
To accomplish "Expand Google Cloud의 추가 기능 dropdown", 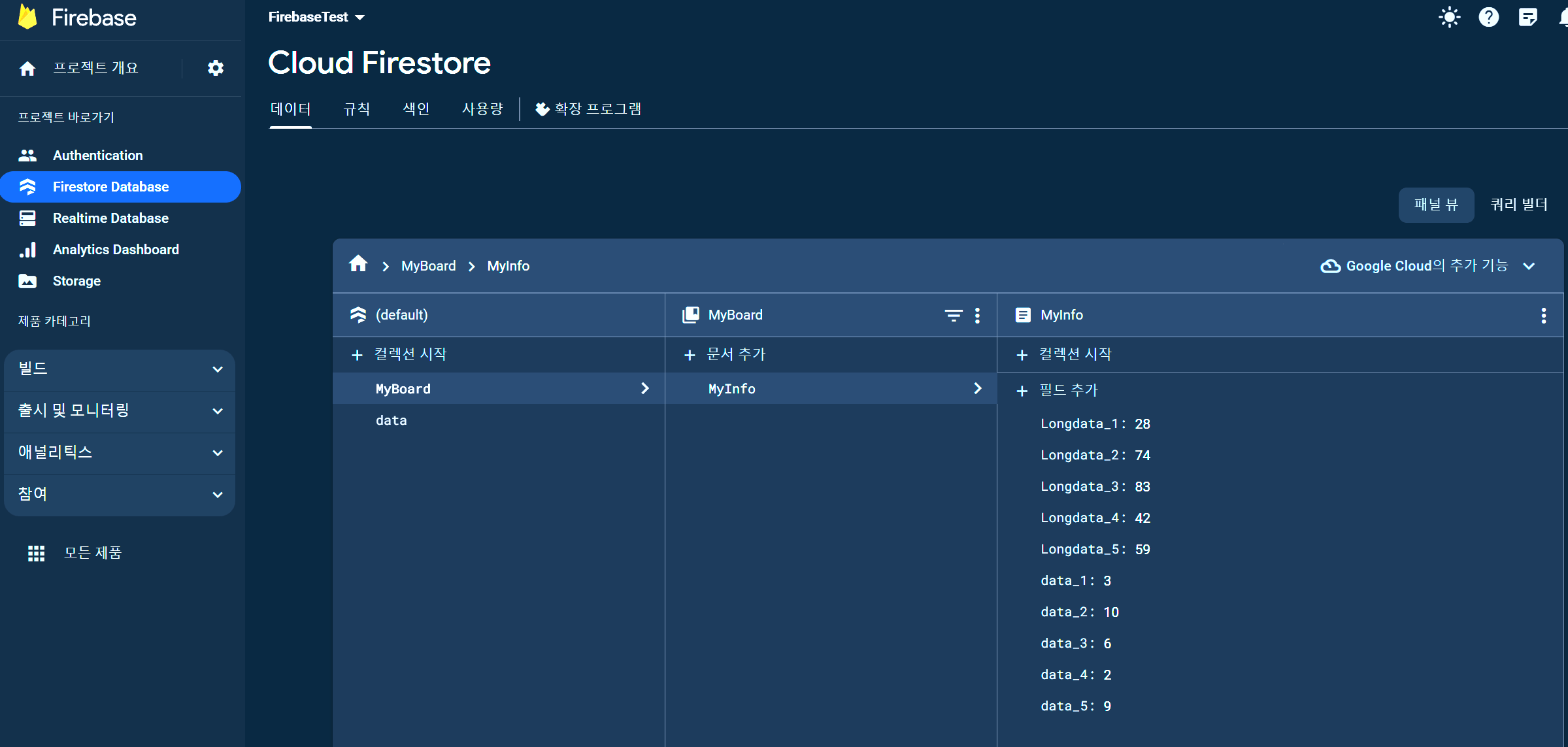I will pos(1427,266).
